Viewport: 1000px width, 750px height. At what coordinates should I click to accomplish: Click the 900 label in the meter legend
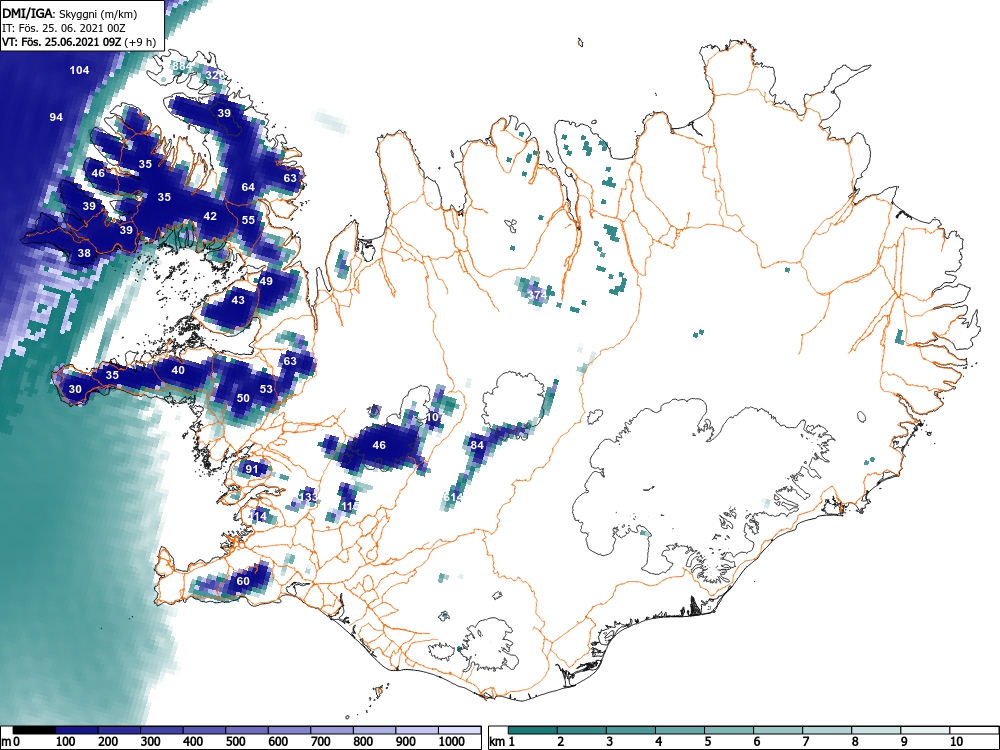406,741
